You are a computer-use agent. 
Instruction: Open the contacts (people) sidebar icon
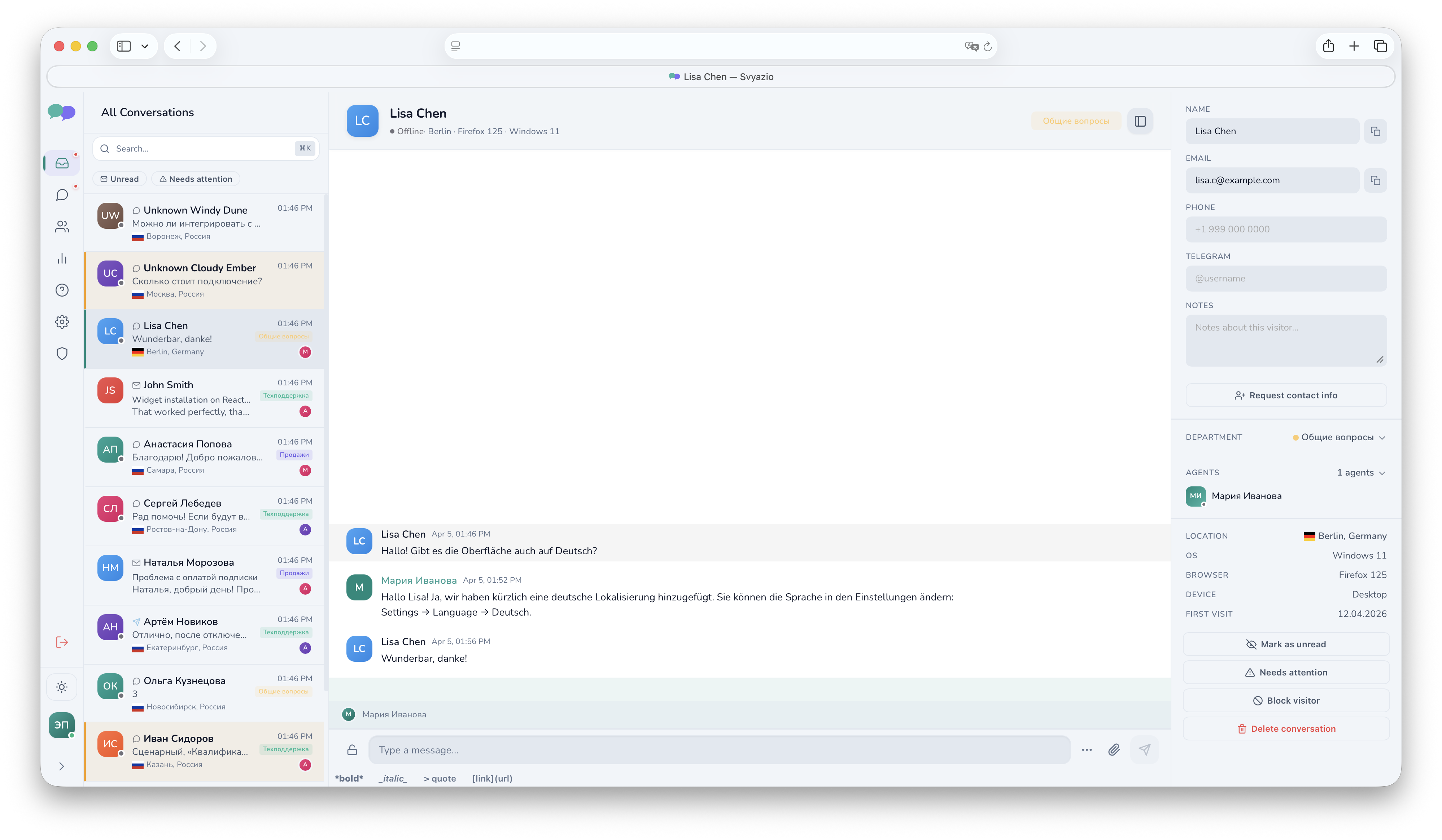click(62, 227)
